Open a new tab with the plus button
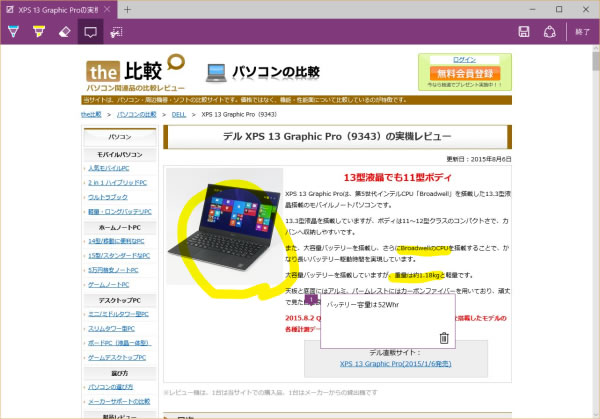Image resolution: width=600 pixels, height=419 pixels. [127, 10]
